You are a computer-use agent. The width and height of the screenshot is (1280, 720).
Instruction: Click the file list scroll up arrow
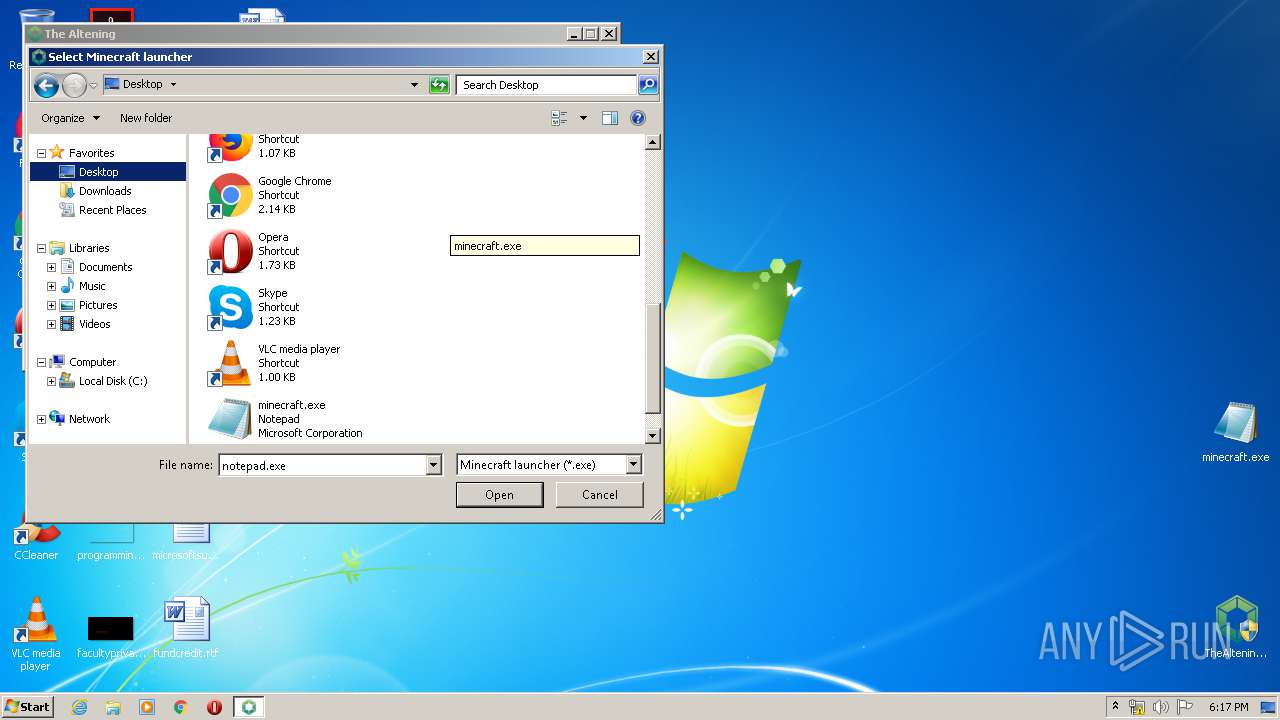[653, 143]
